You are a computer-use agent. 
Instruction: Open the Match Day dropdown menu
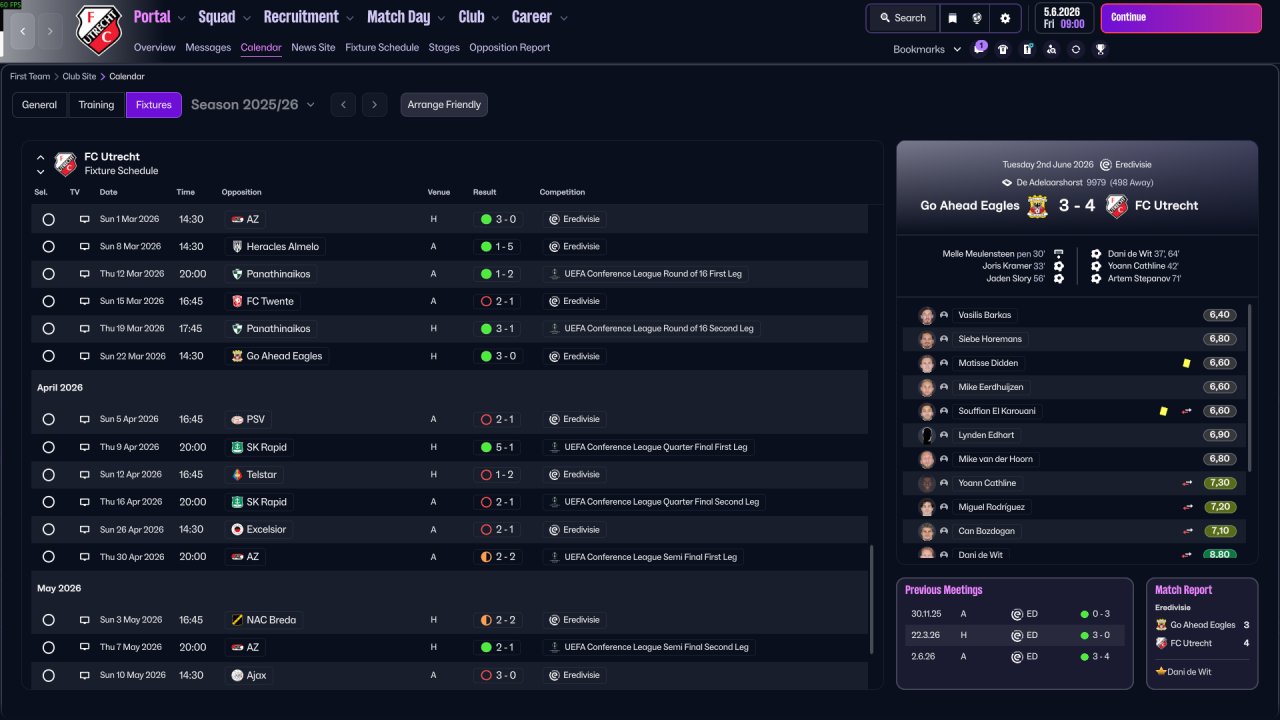click(407, 17)
